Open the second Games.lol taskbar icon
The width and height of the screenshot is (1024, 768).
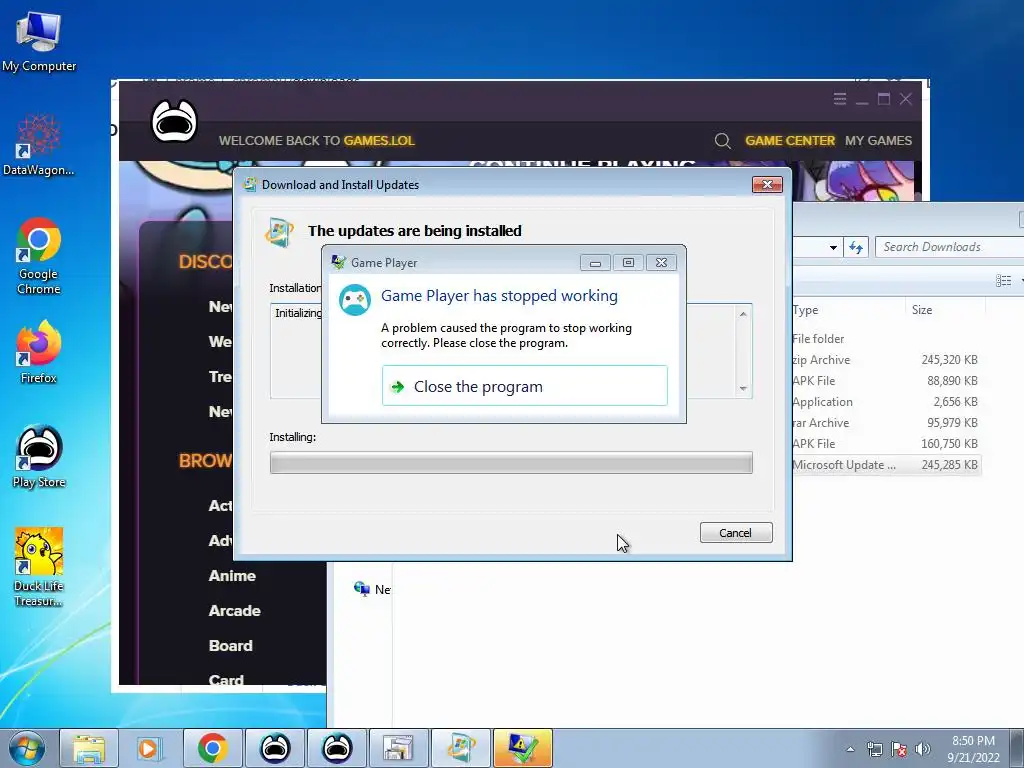click(337, 748)
